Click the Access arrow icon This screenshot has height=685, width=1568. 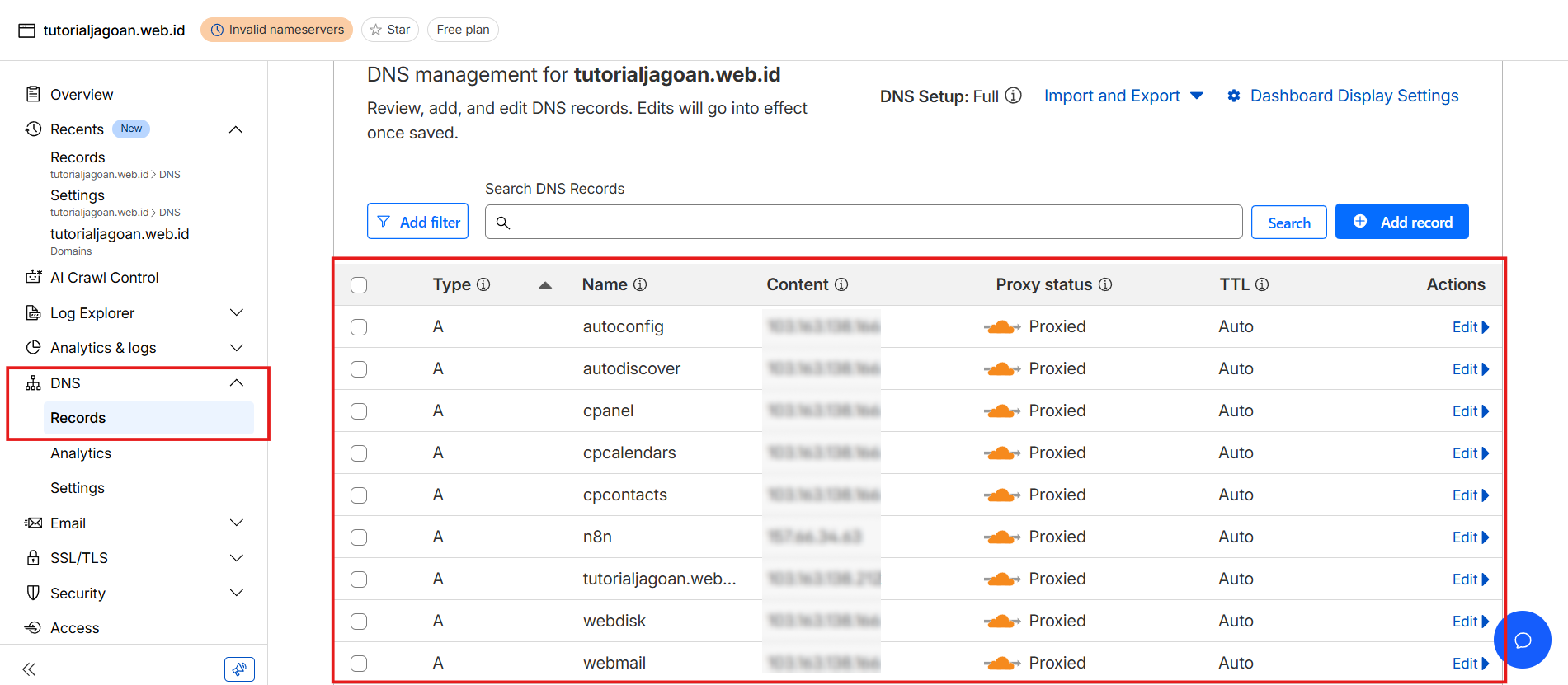click(x=33, y=627)
